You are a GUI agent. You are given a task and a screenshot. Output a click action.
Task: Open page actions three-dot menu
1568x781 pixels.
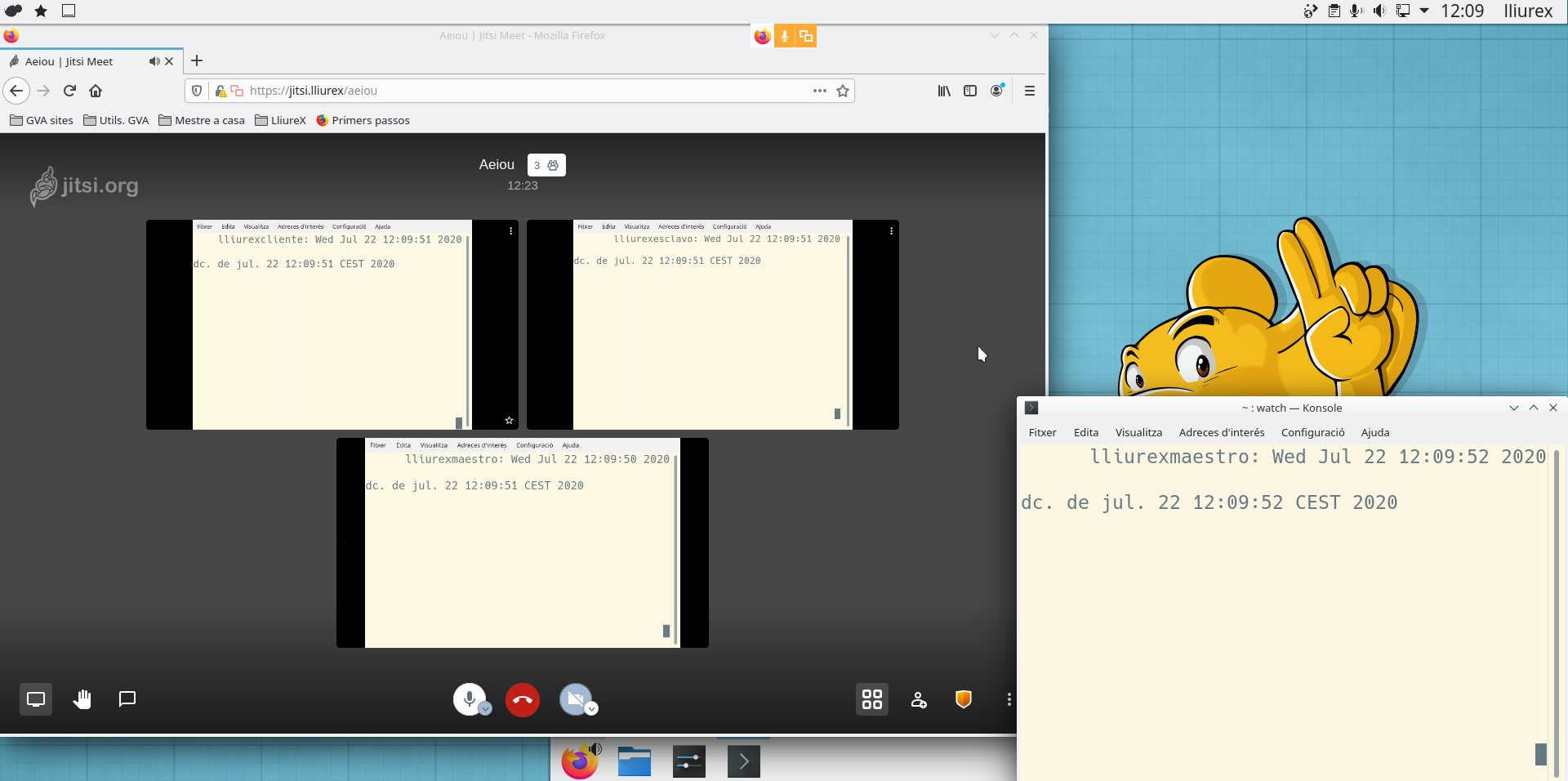820,91
